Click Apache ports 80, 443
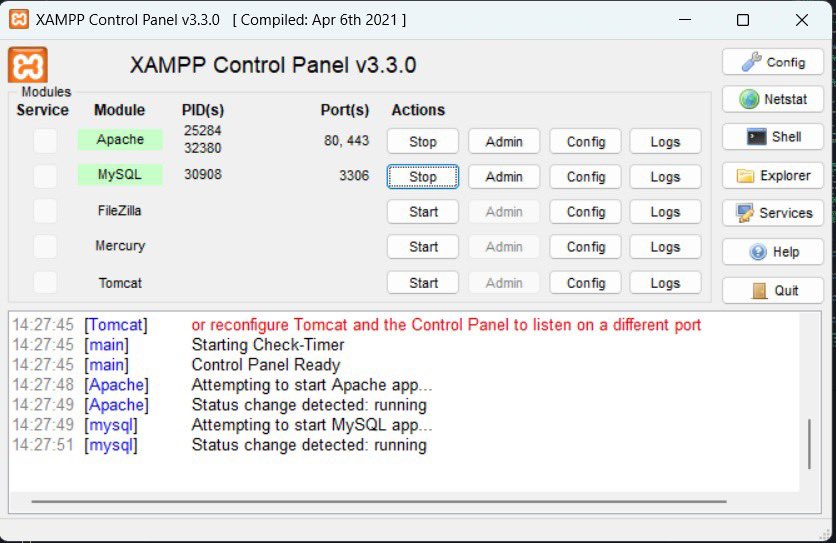This screenshot has height=543, width=836. coord(347,140)
